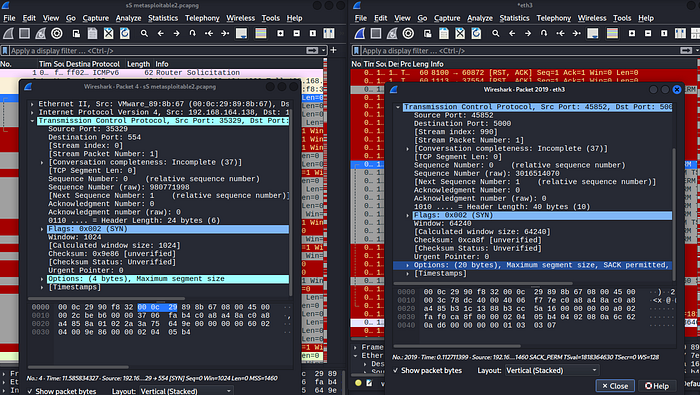Go to specific packet icon in metasploitable2 window
This screenshot has height=395, width=700.
pos(192,33)
